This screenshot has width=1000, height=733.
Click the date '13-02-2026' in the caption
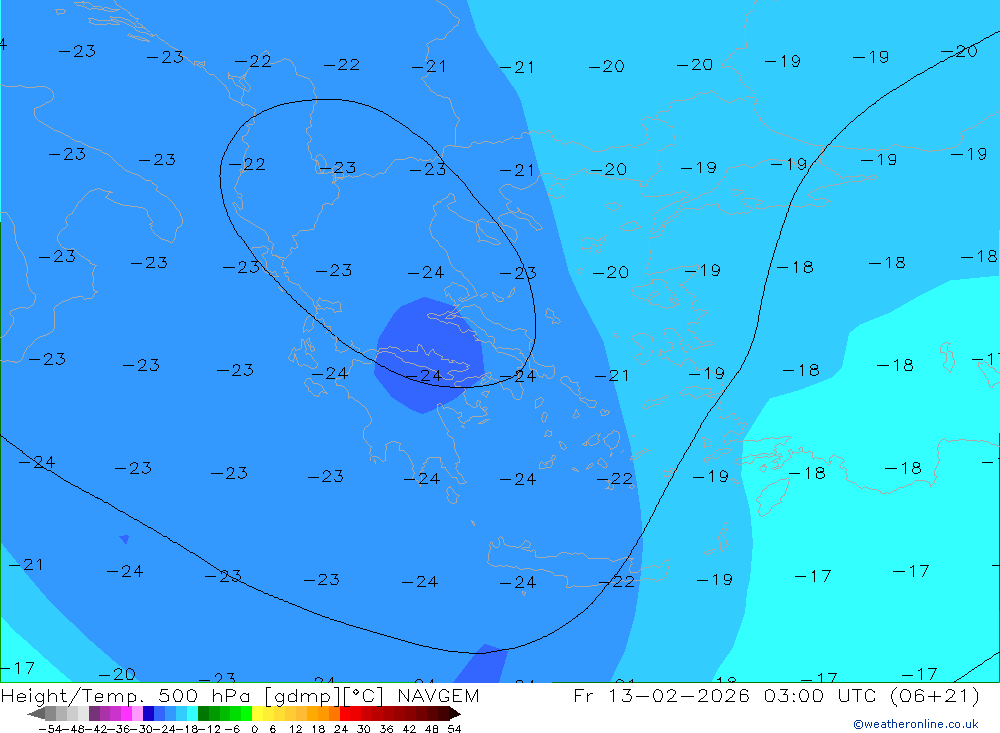[679, 695]
